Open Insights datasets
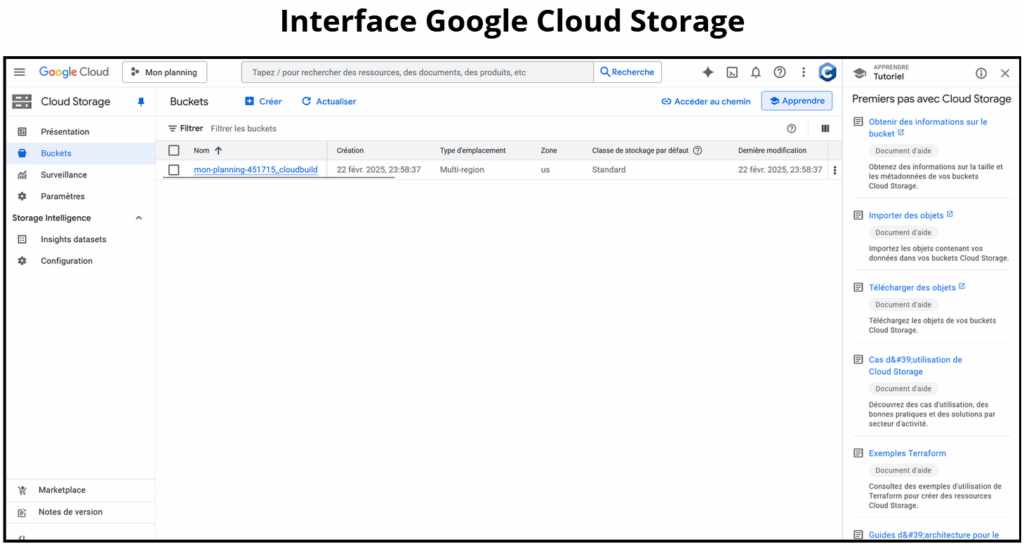1024x544 pixels. tap(73, 240)
